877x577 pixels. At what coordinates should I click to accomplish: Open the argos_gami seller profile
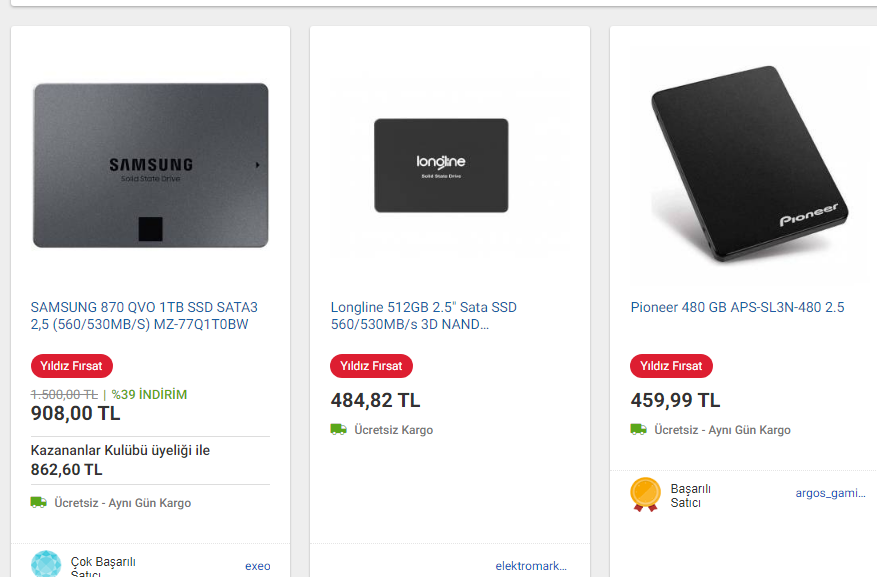(830, 493)
